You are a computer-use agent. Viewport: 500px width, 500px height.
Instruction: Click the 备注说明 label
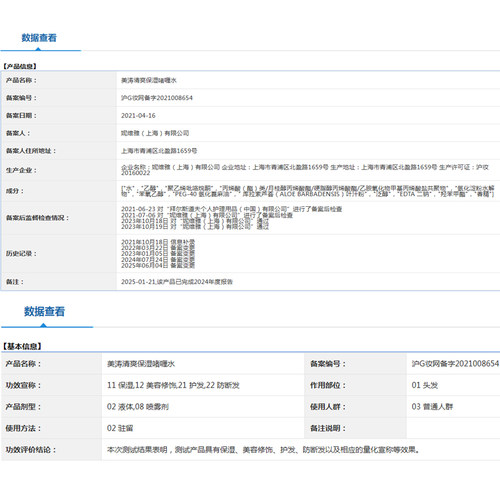tap(328, 428)
